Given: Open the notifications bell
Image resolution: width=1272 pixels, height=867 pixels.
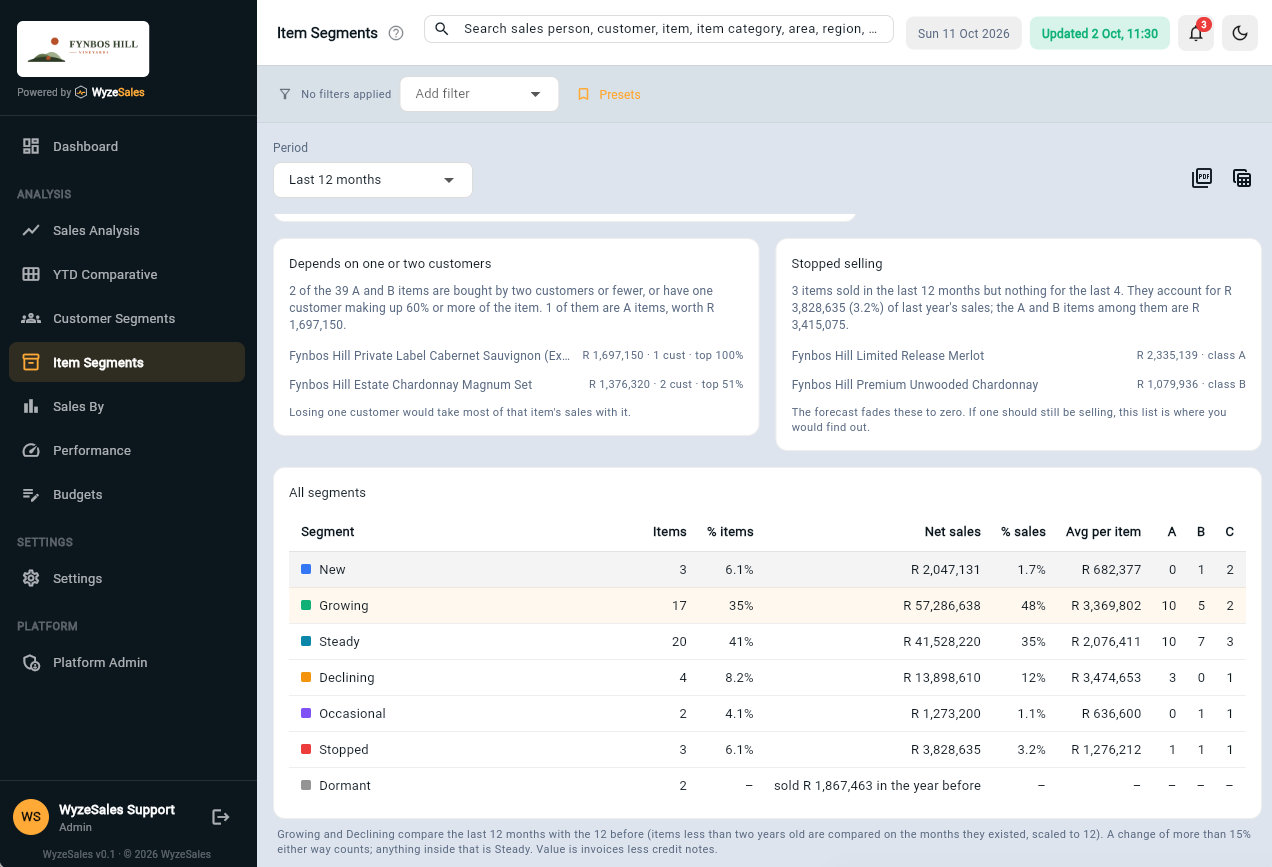Looking at the screenshot, I should tap(1196, 33).
